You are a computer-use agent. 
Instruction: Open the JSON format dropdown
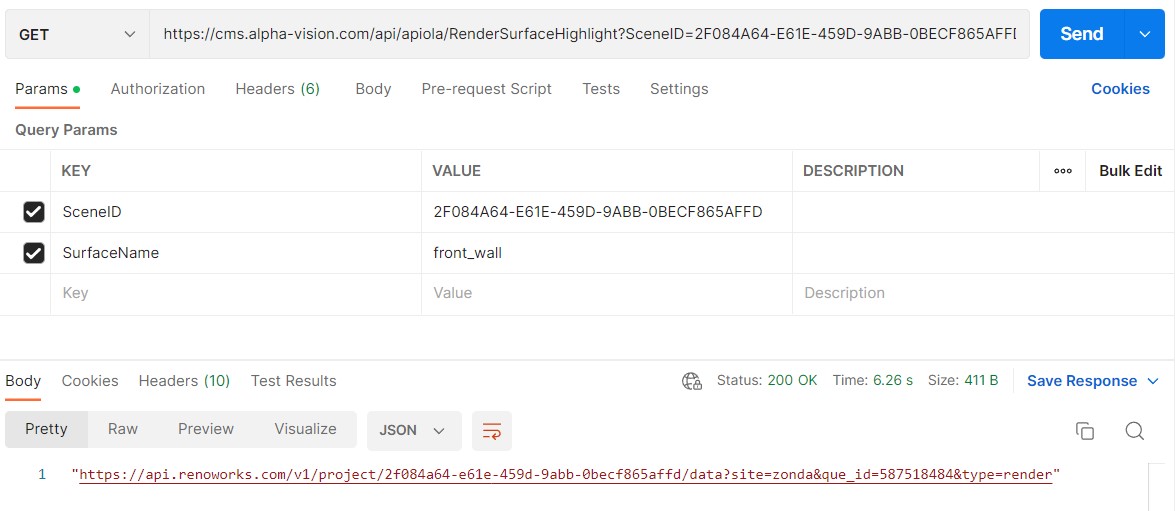pos(413,430)
